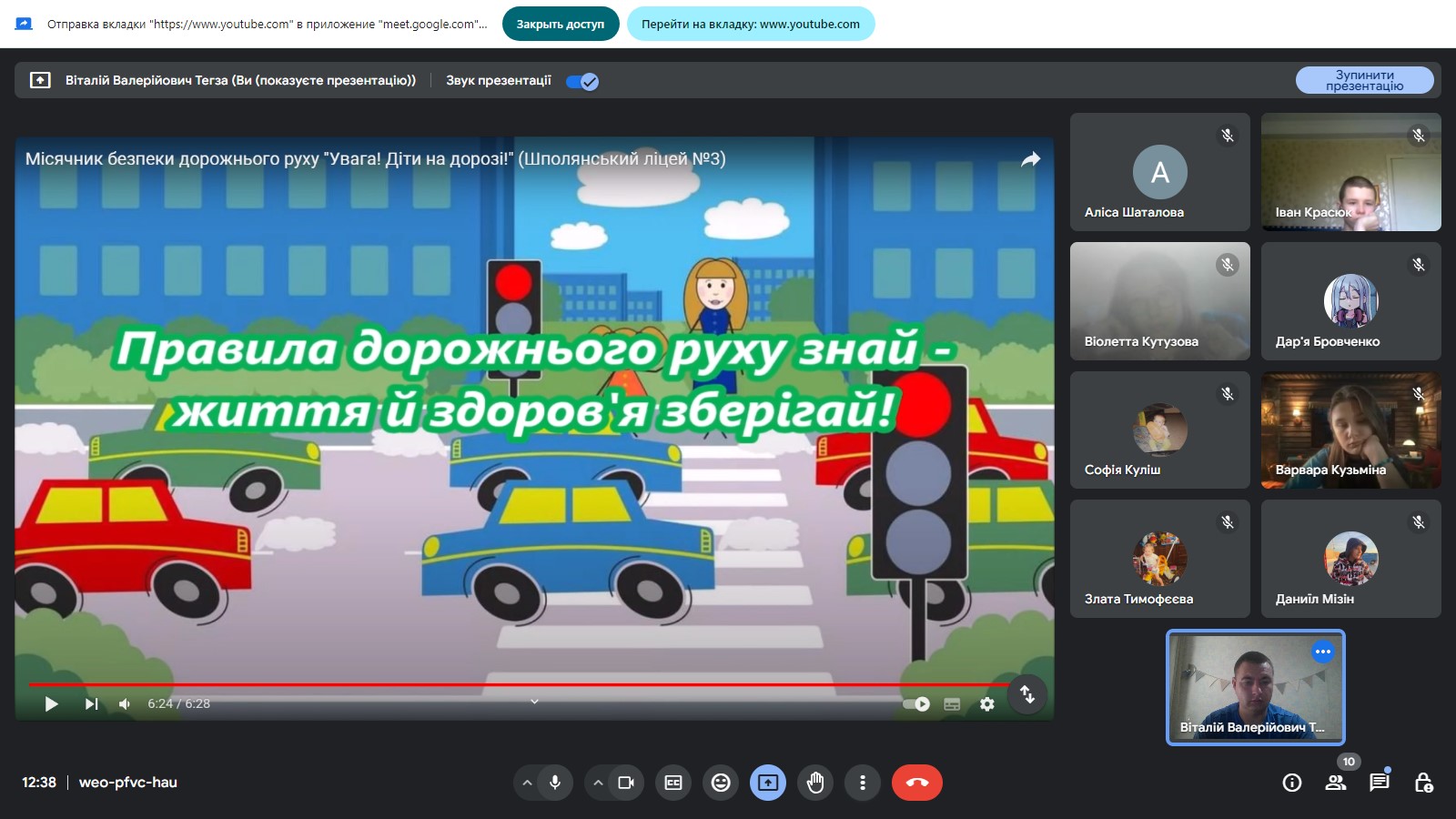Select Варвара Кузьміна's video tile
The width and height of the screenshot is (1456, 819).
click(x=1350, y=430)
